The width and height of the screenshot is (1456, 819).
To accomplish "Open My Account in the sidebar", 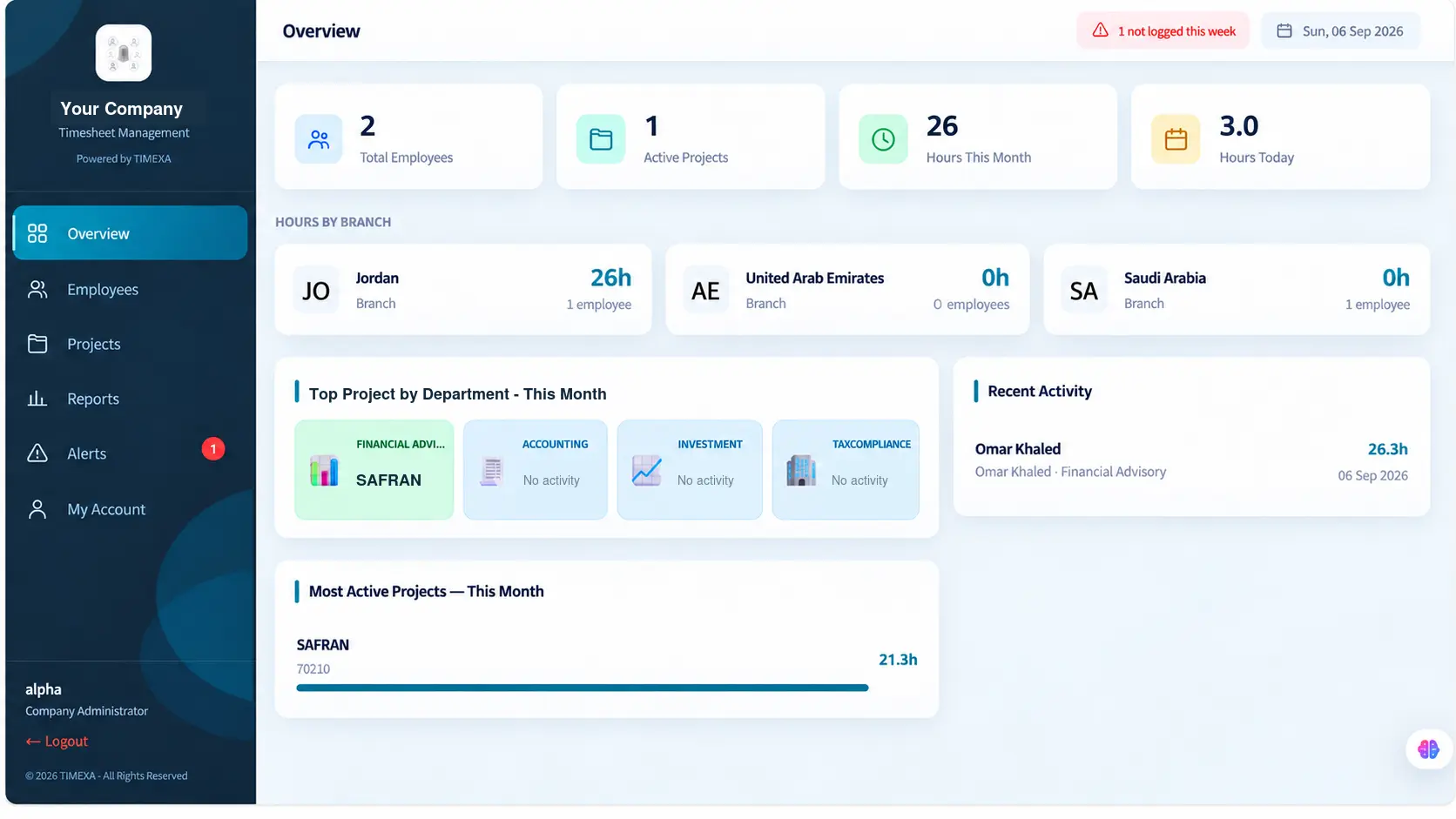I will coord(131,509).
